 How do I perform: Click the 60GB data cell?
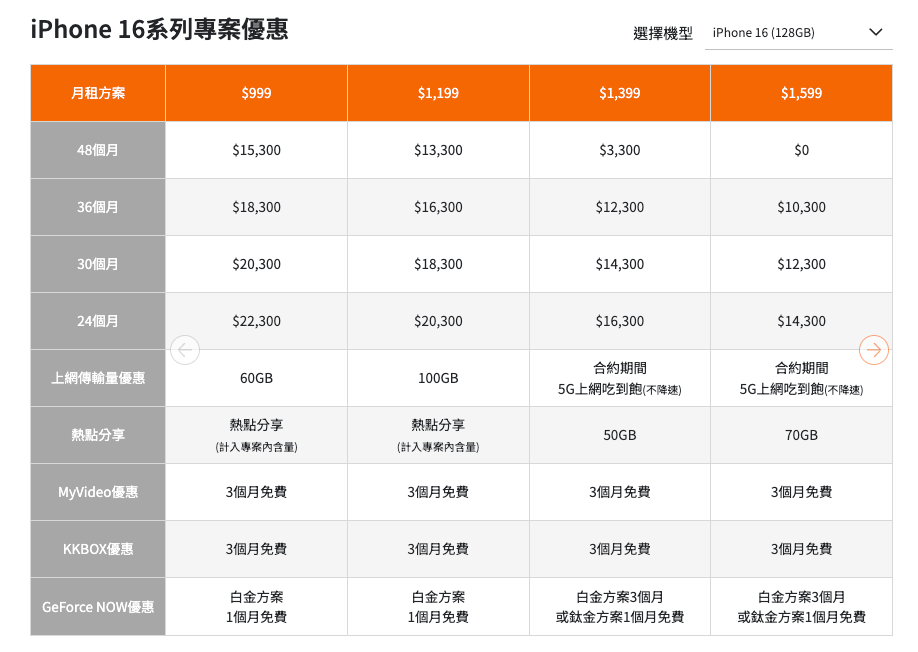click(256, 378)
